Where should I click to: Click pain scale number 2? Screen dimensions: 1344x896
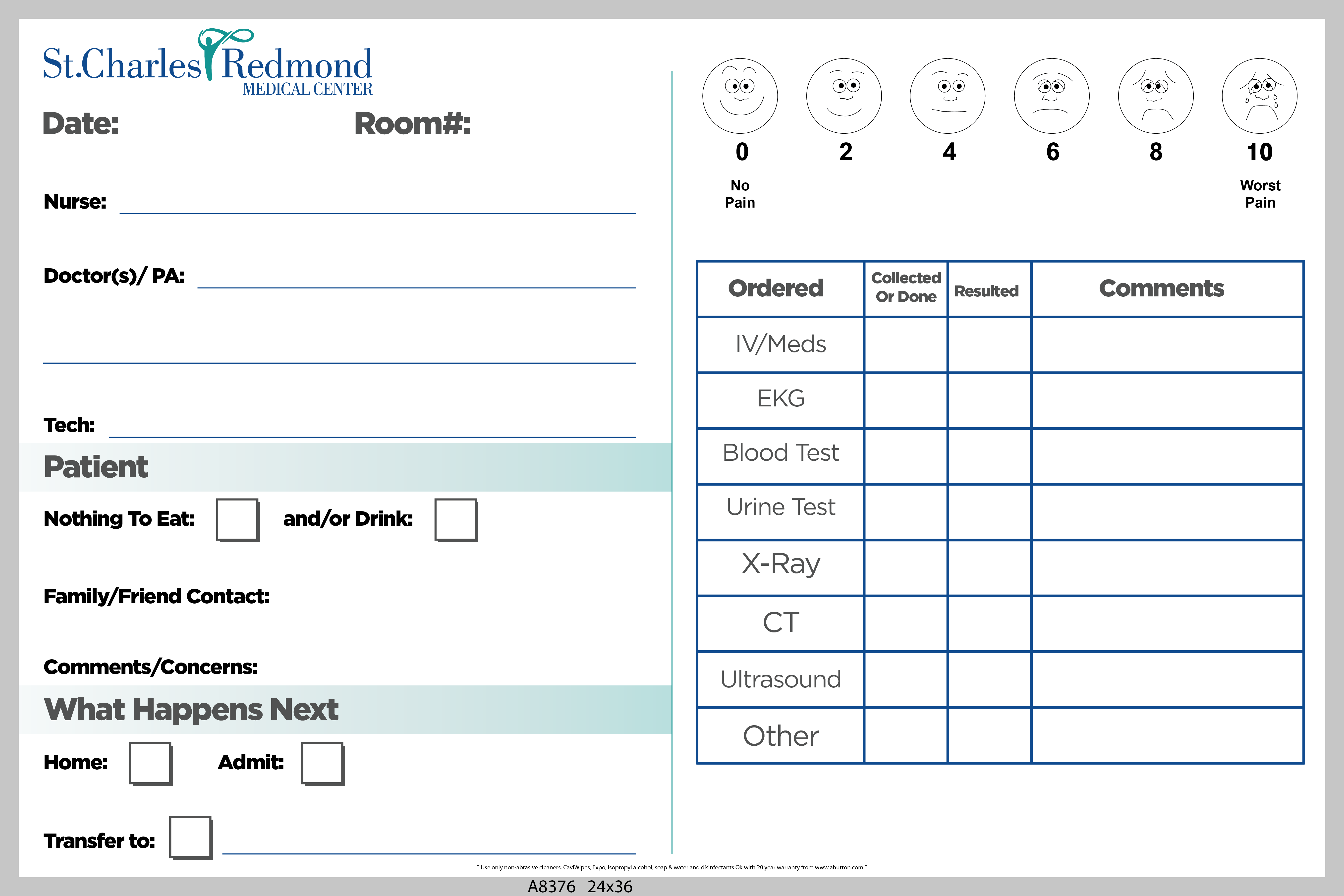tap(846, 152)
